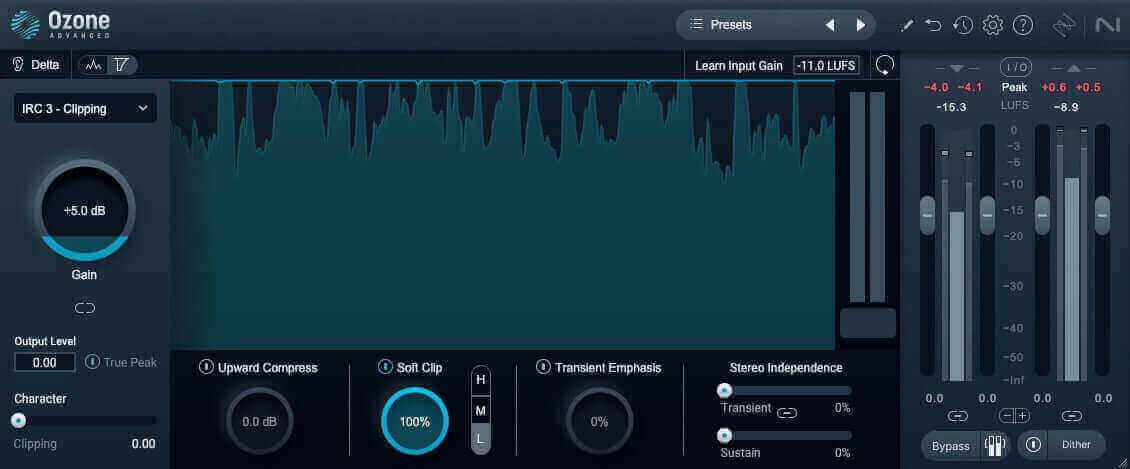Switch to the waveform view icon
The image size is (1130, 469).
(94, 66)
